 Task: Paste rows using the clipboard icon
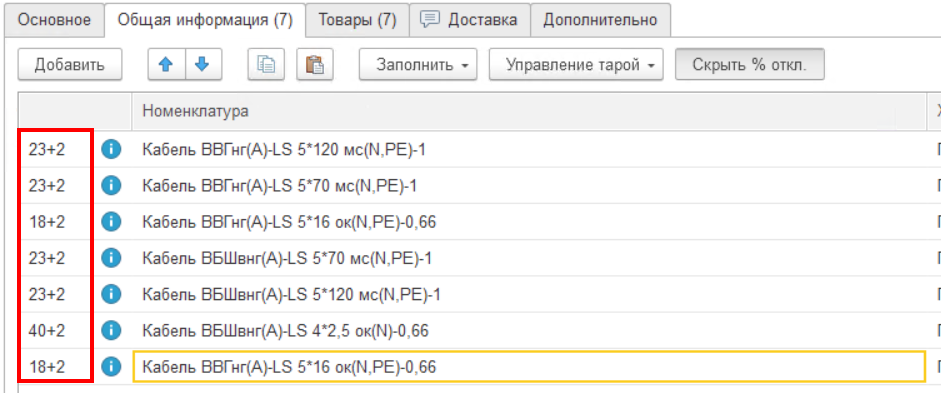tap(314, 65)
